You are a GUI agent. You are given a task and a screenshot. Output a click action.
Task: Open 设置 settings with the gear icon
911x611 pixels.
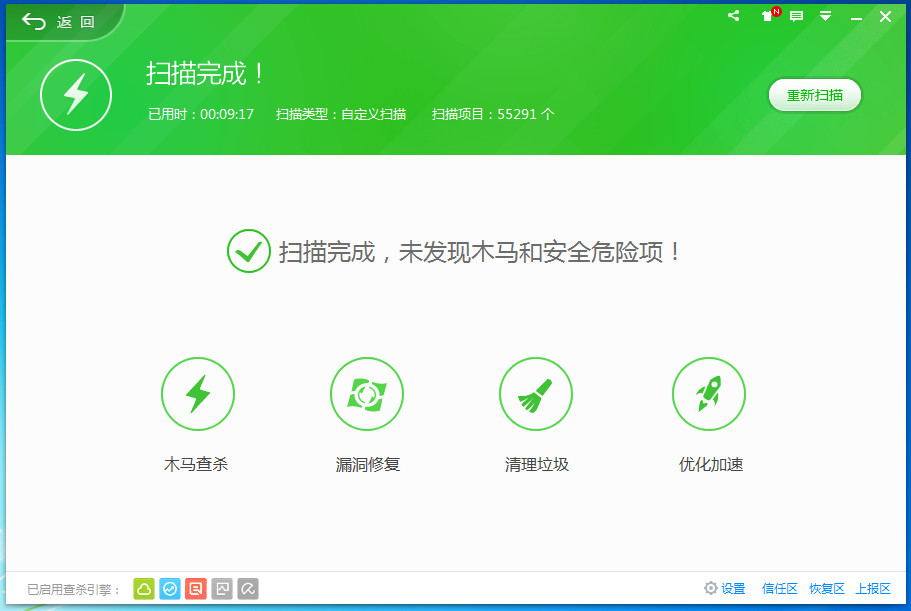[725, 588]
